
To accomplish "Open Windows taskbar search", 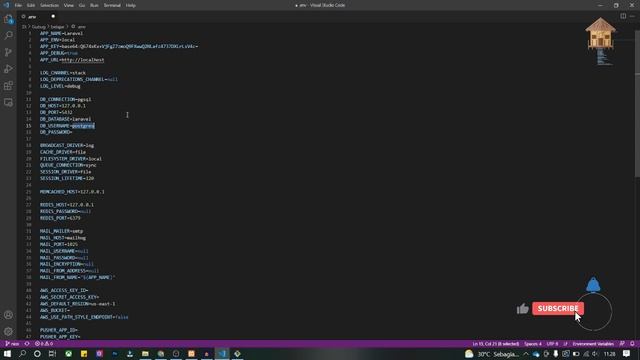I will click(22, 354).
